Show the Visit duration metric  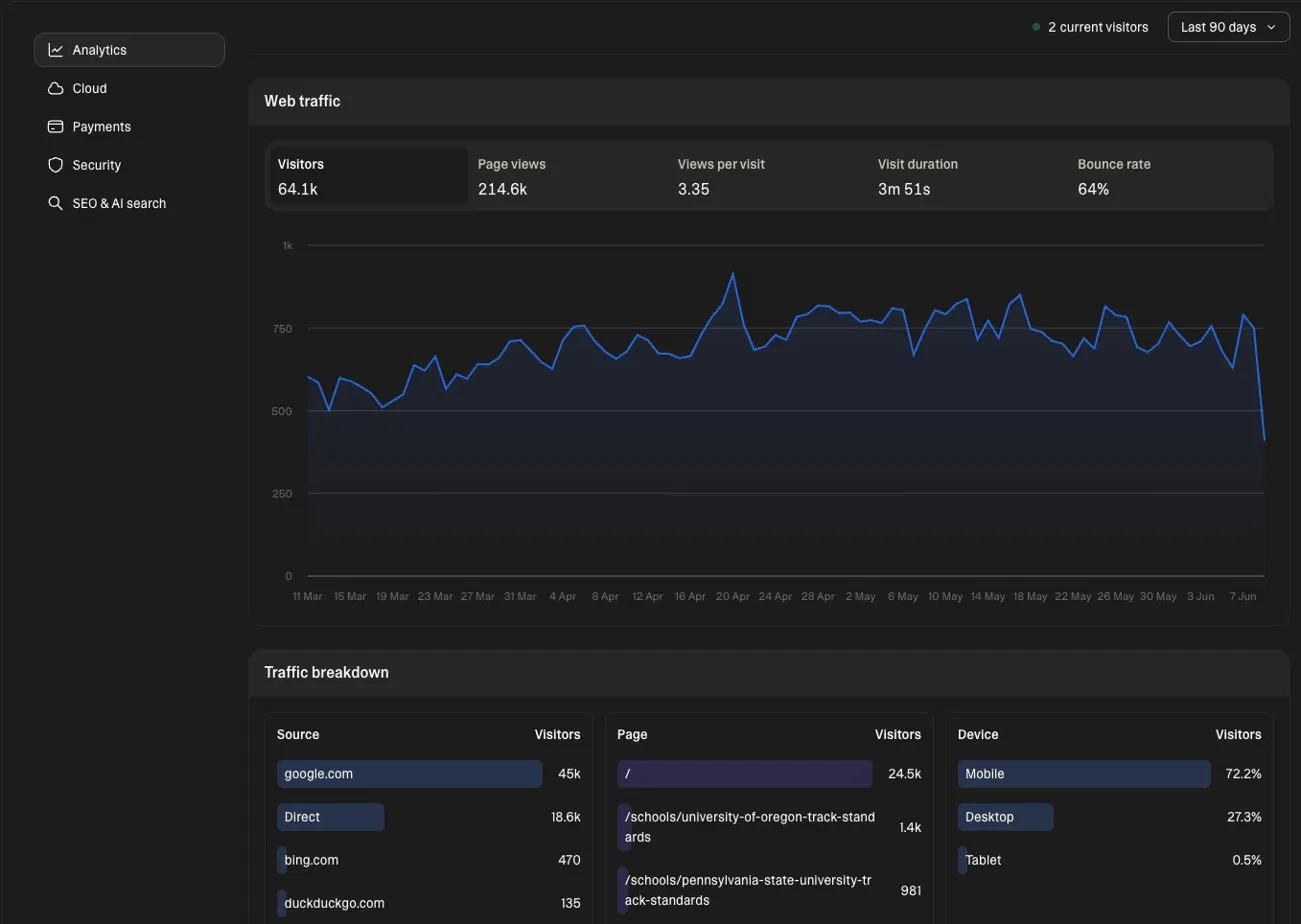(x=968, y=176)
